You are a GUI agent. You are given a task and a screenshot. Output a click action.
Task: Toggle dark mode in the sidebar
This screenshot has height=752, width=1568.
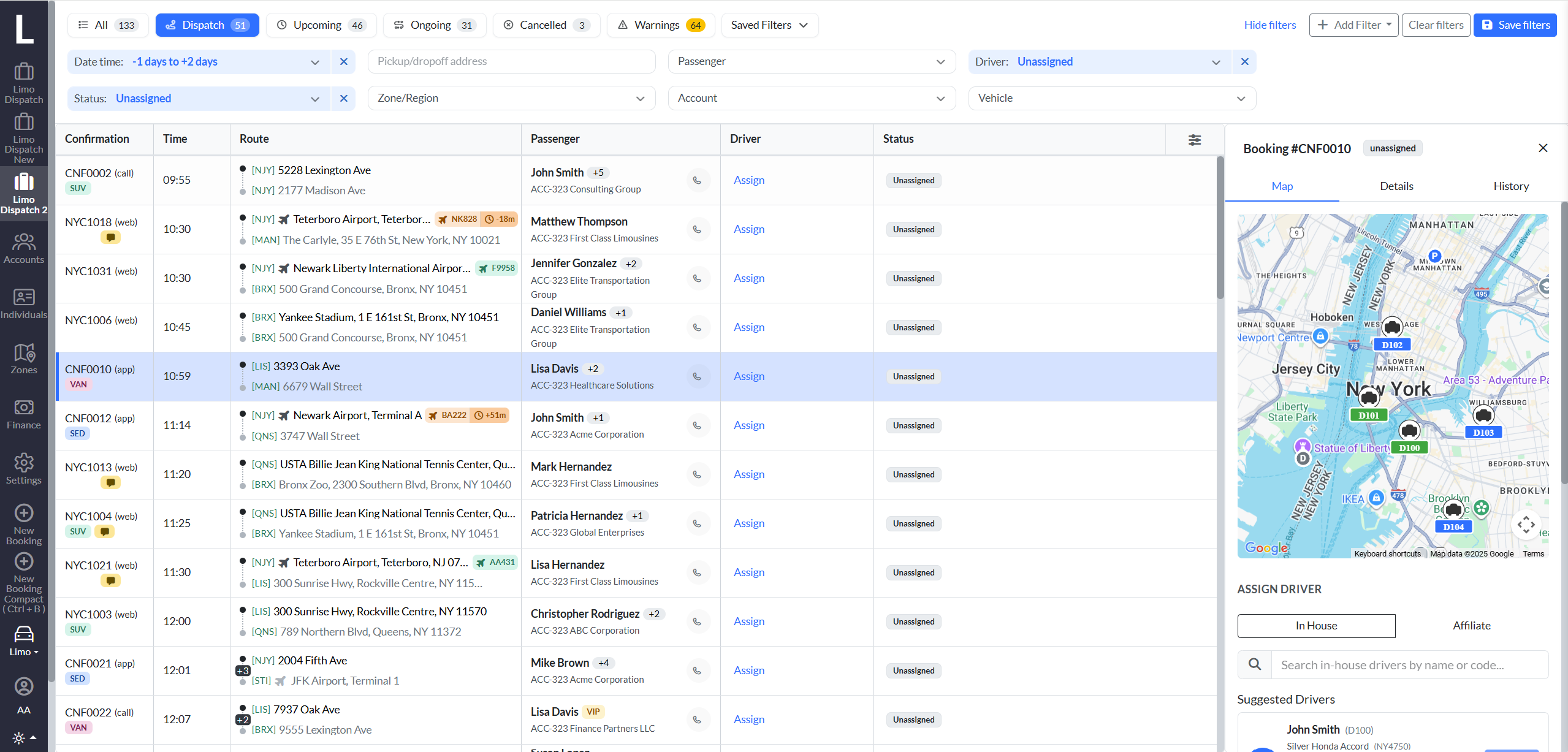pos(18,738)
